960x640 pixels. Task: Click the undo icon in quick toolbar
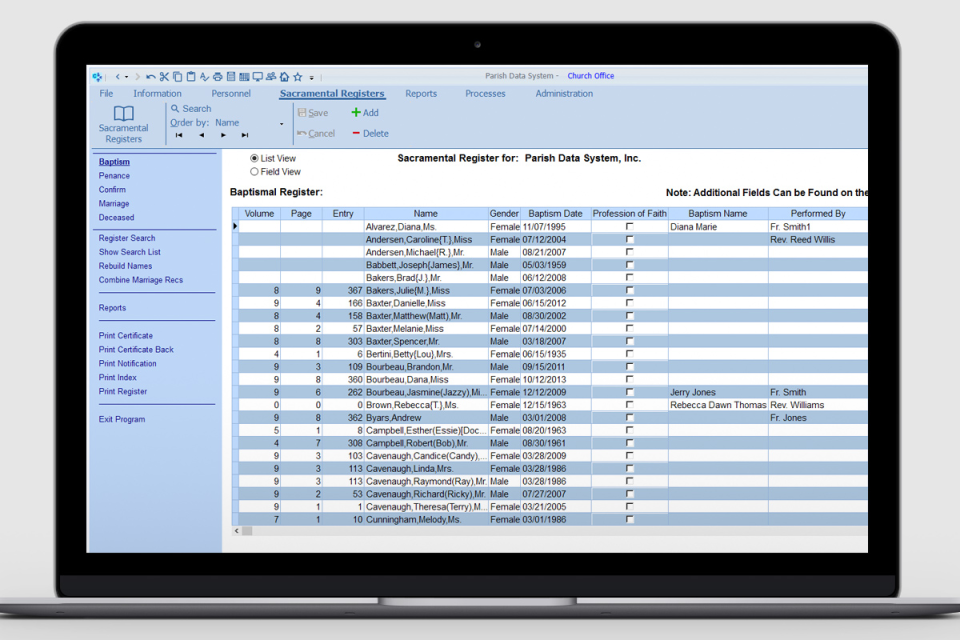pyautogui.click(x=151, y=77)
